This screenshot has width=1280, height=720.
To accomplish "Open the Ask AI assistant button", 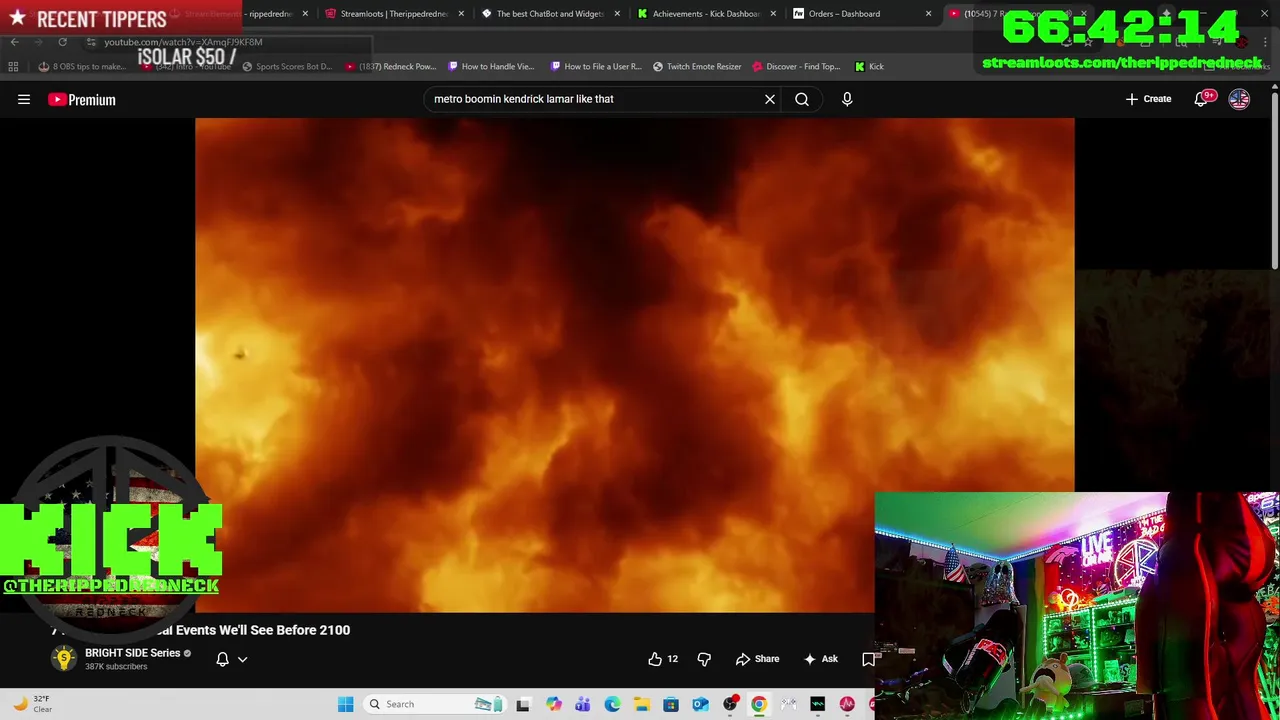I will pos(820,659).
